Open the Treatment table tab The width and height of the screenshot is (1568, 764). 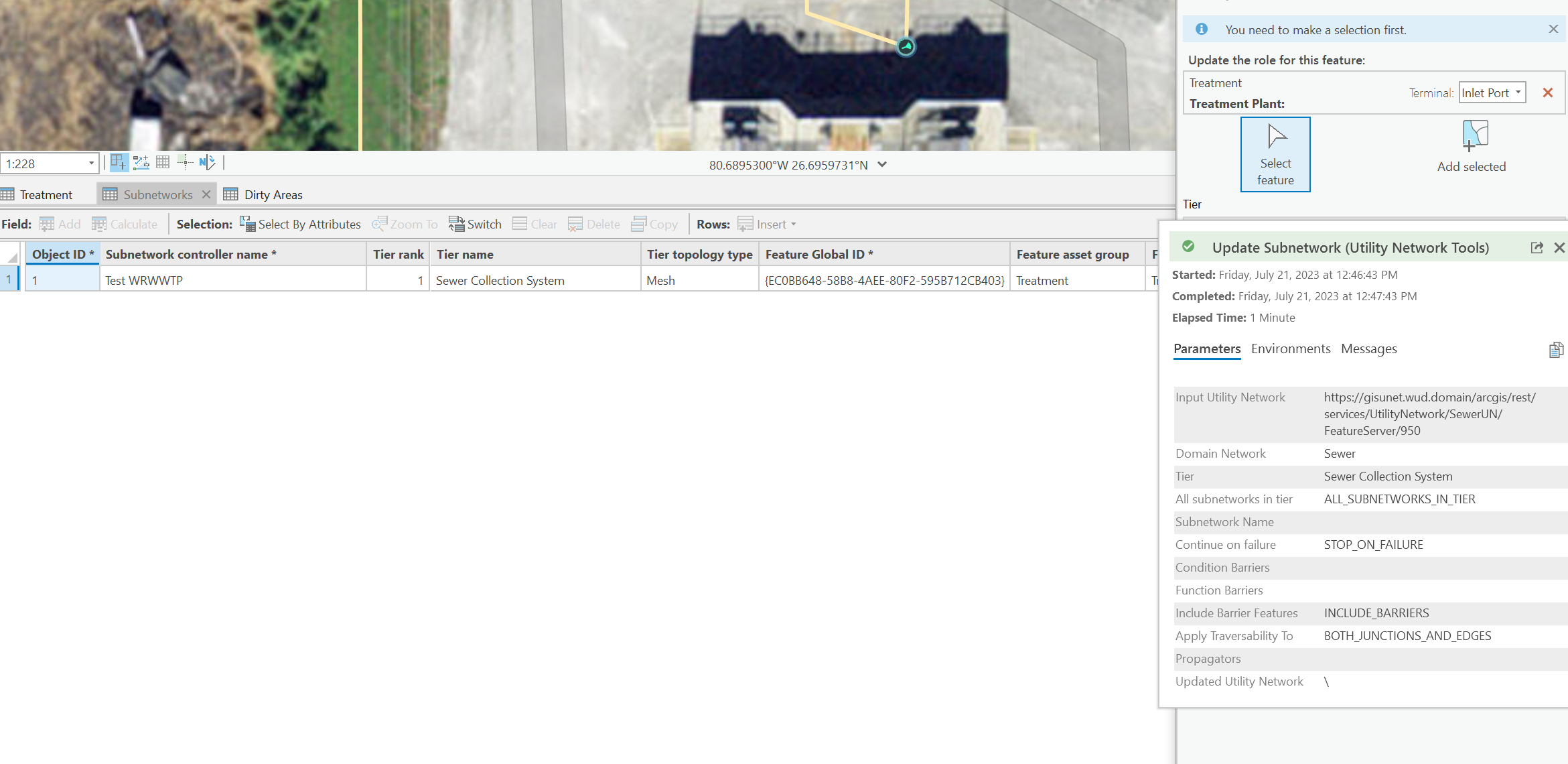point(44,194)
